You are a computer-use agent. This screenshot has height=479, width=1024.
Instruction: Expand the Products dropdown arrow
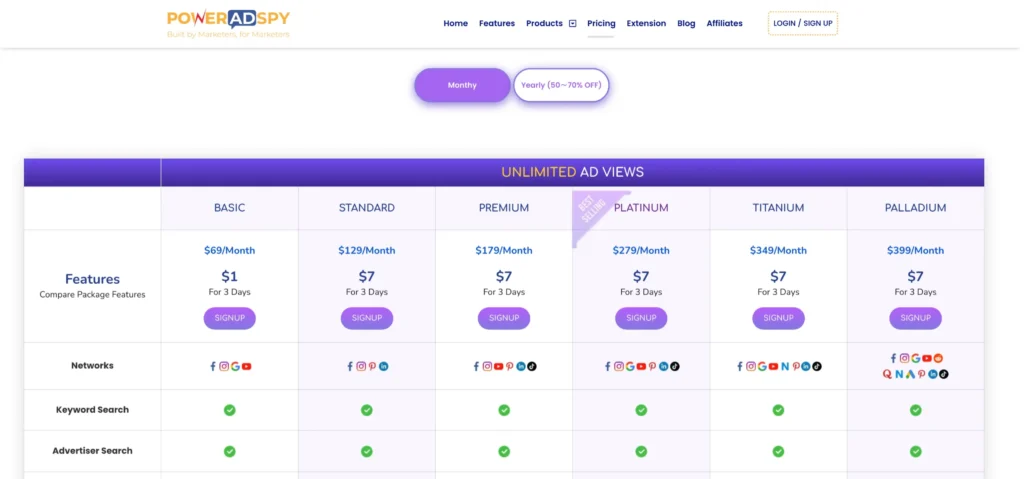572,23
